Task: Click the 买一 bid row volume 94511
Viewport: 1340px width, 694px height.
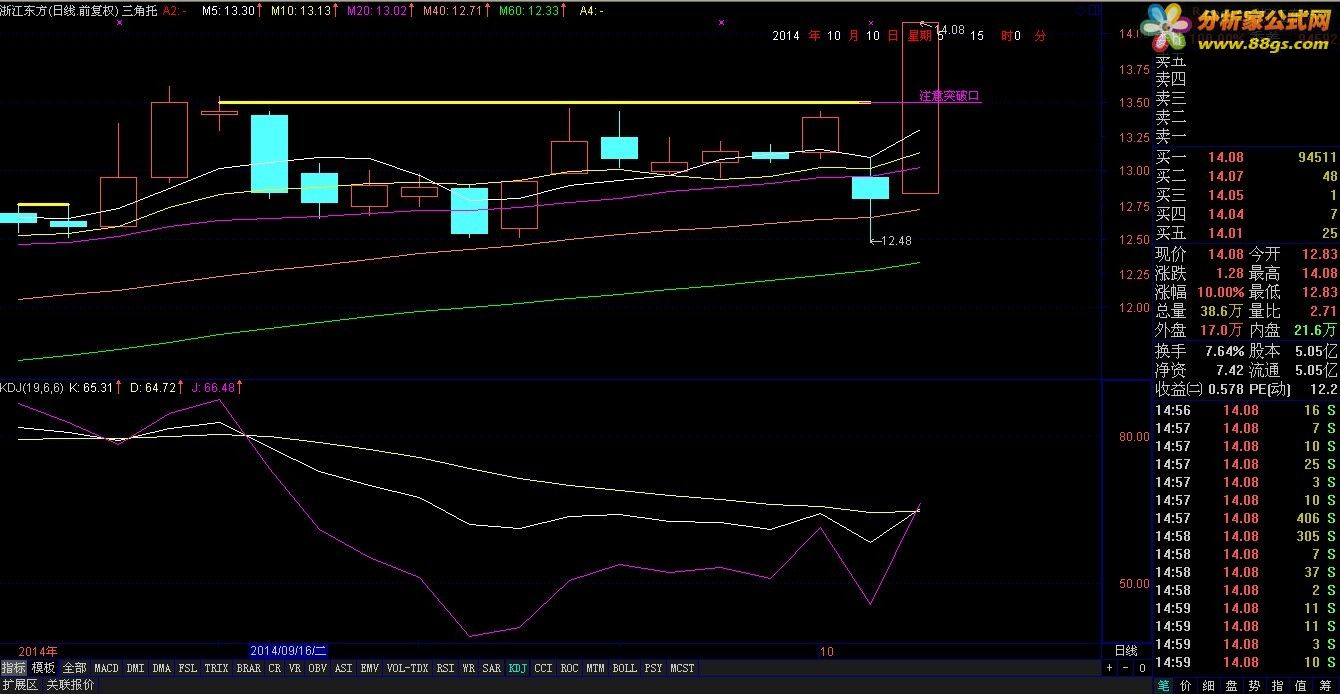Action: [x=1316, y=157]
